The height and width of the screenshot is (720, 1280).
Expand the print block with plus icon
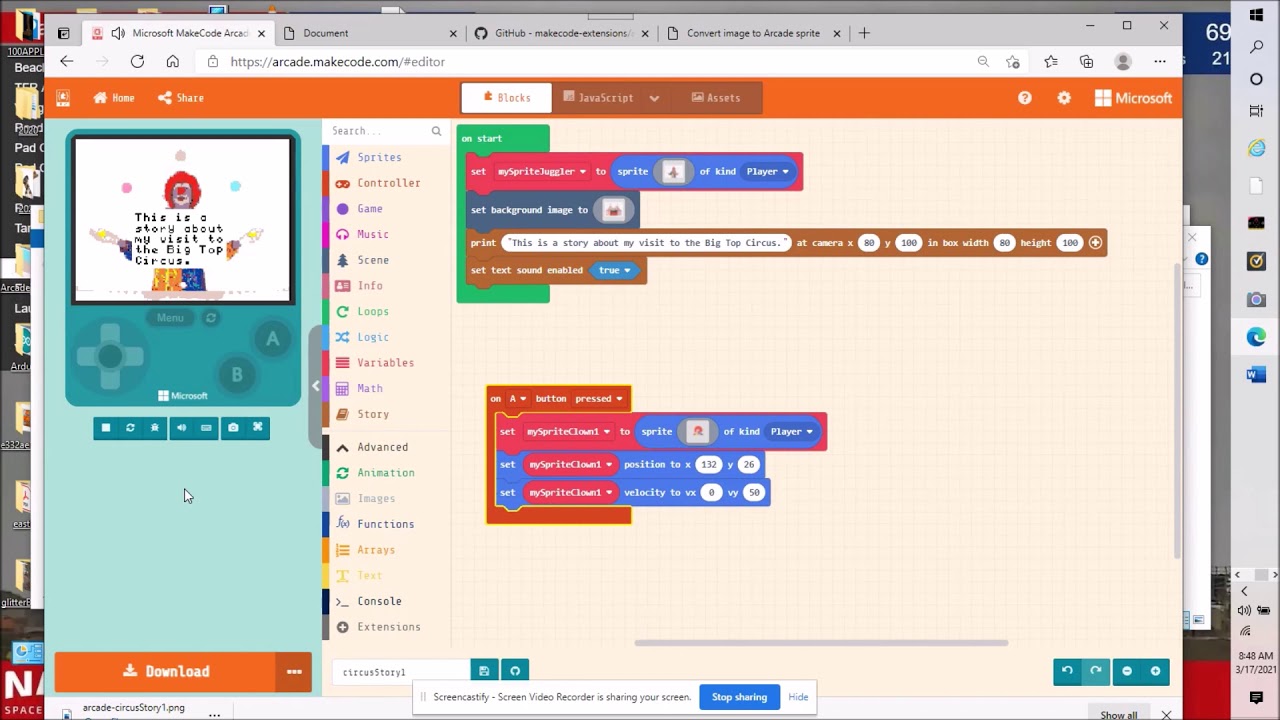click(1095, 242)
